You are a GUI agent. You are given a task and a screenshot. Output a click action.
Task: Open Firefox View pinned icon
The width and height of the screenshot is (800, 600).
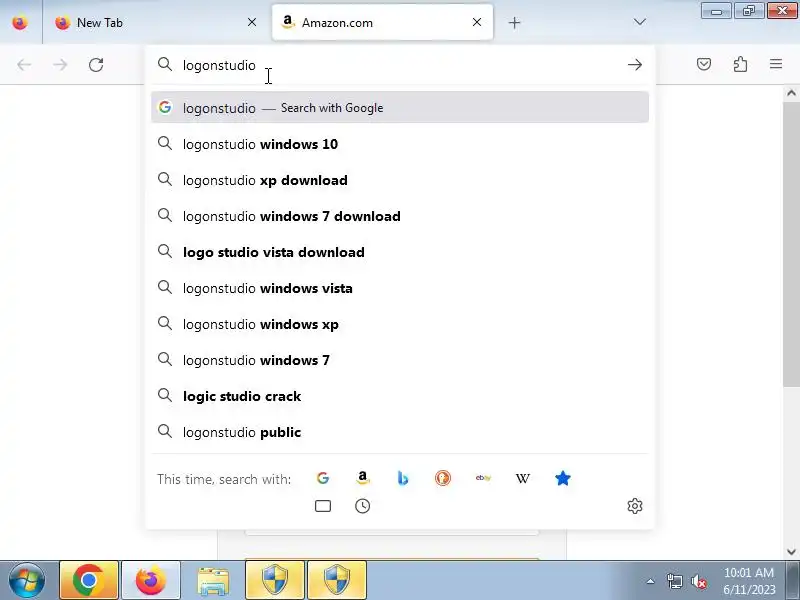20,22
